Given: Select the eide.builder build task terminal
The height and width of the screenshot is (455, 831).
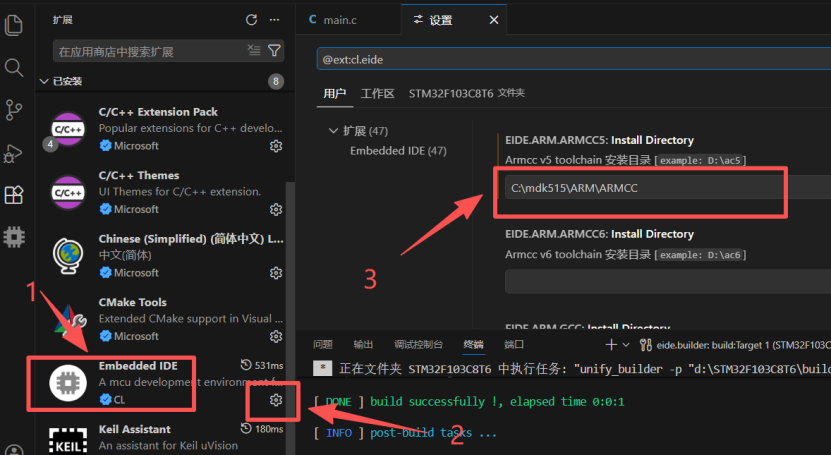Looking at the screenshot, I should [735, 345].
